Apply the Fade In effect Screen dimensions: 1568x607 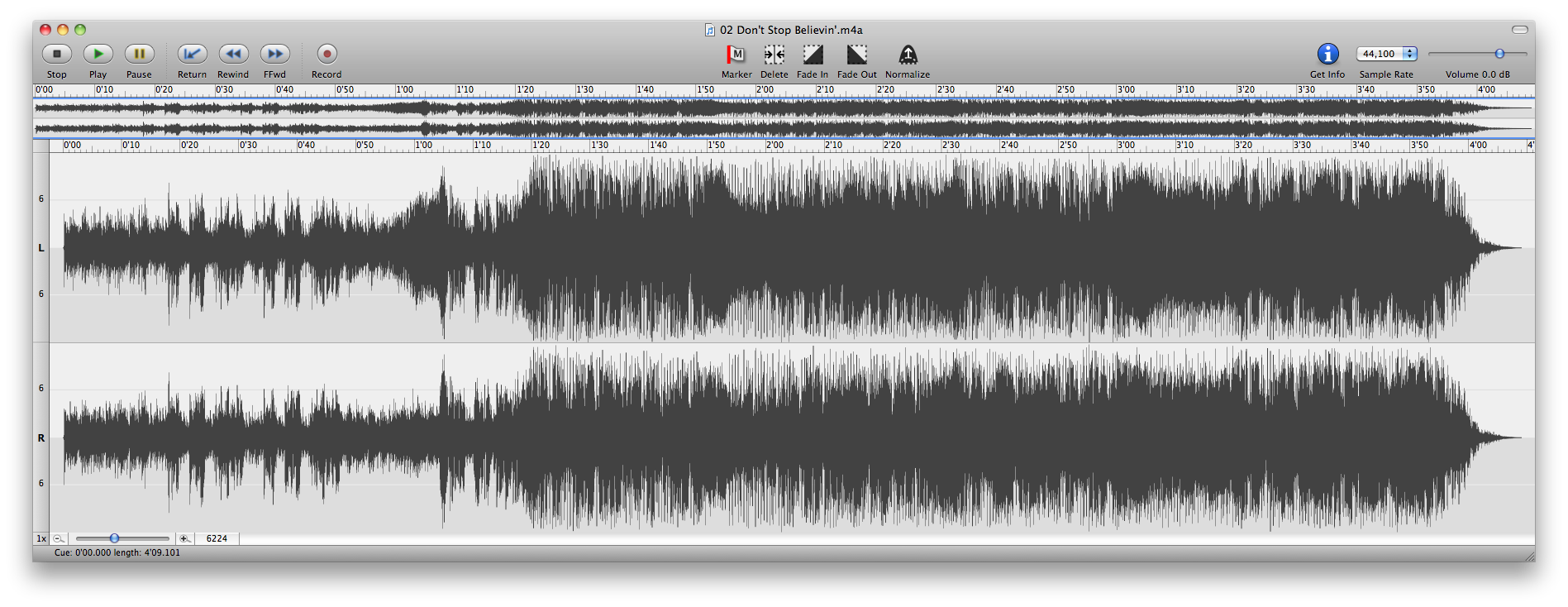click(813, 55)
